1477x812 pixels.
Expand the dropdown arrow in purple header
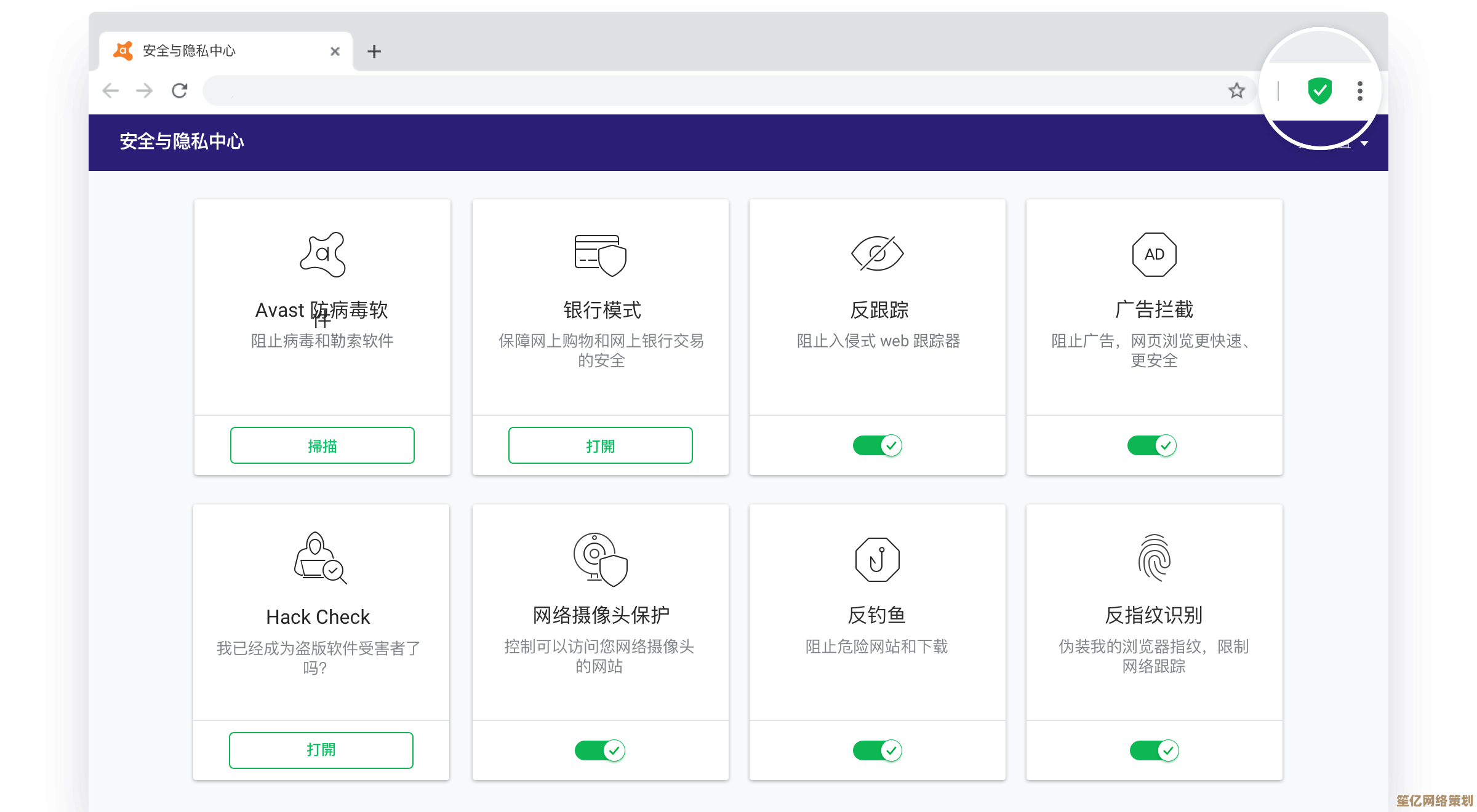click(1364, 143)
